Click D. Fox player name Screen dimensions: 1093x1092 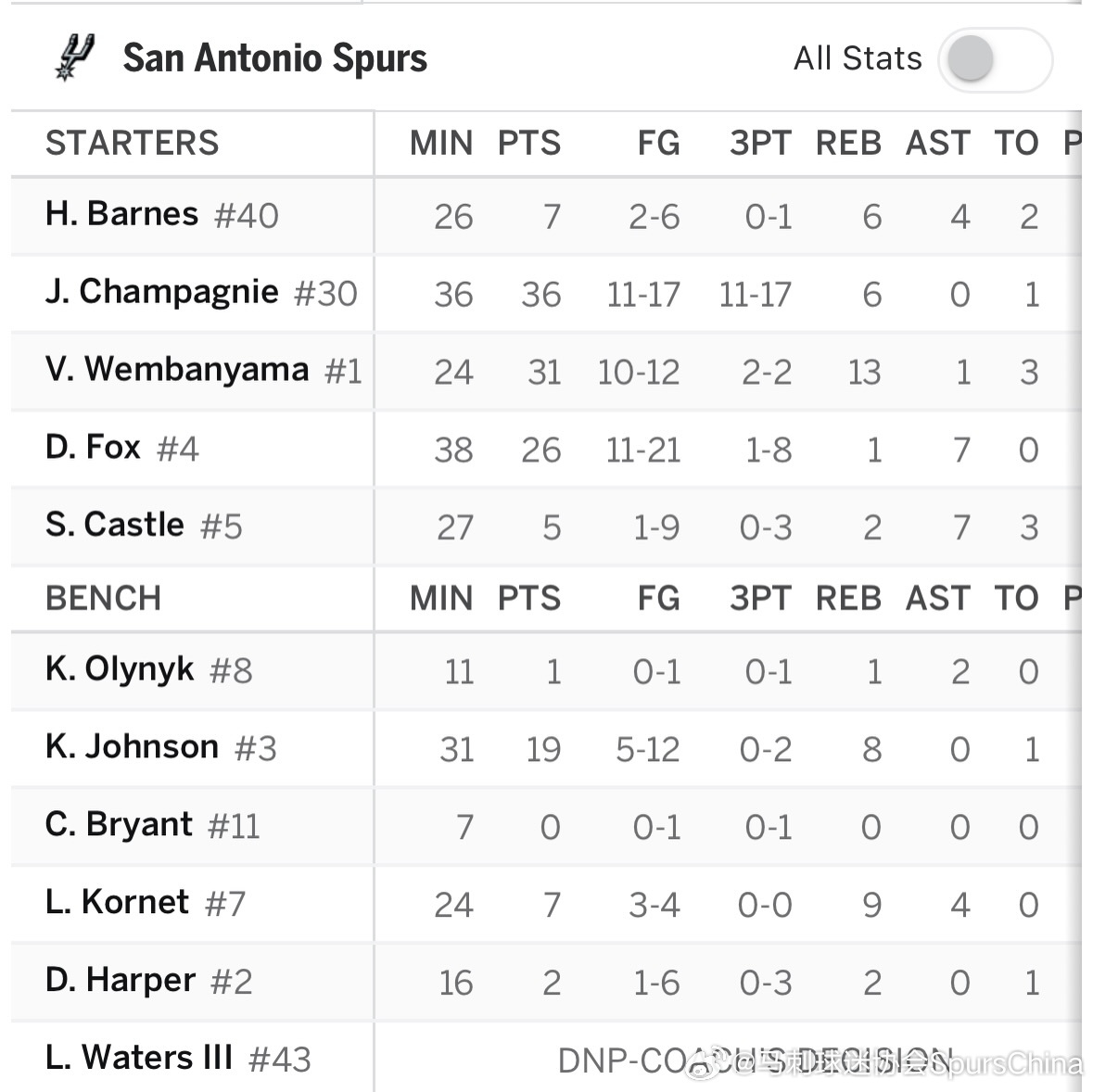93,448
